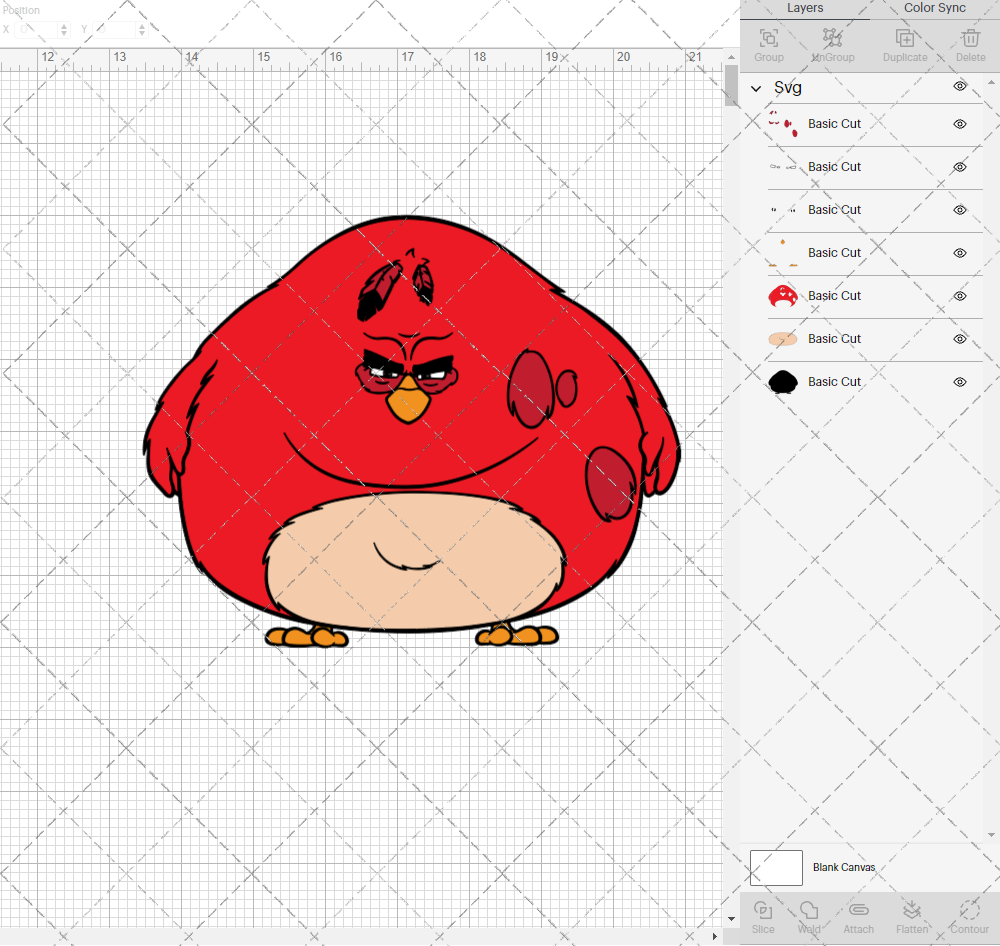Screen dimensions: 1000x946
Task: Click the layers panel scroll up arrow
Action: pyautogui.click(x=991, y=83)
